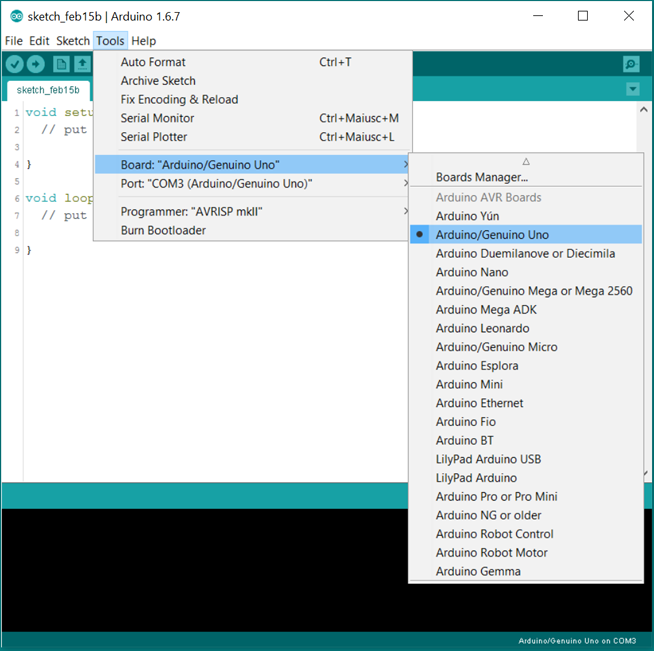Choose Fix Encoding & Reload
The height and width of the screenshot is (651, 654).
click(253, 100)
